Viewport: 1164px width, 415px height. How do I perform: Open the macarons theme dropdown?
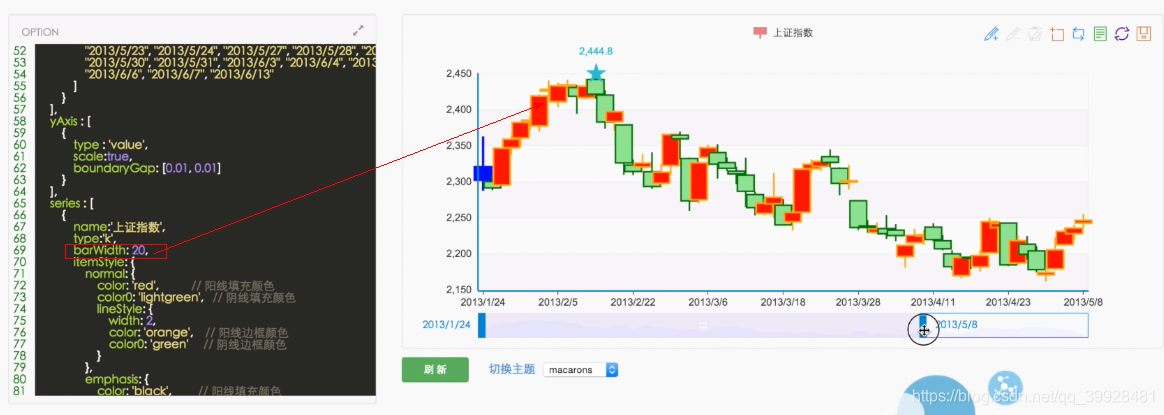pos(581,369)
